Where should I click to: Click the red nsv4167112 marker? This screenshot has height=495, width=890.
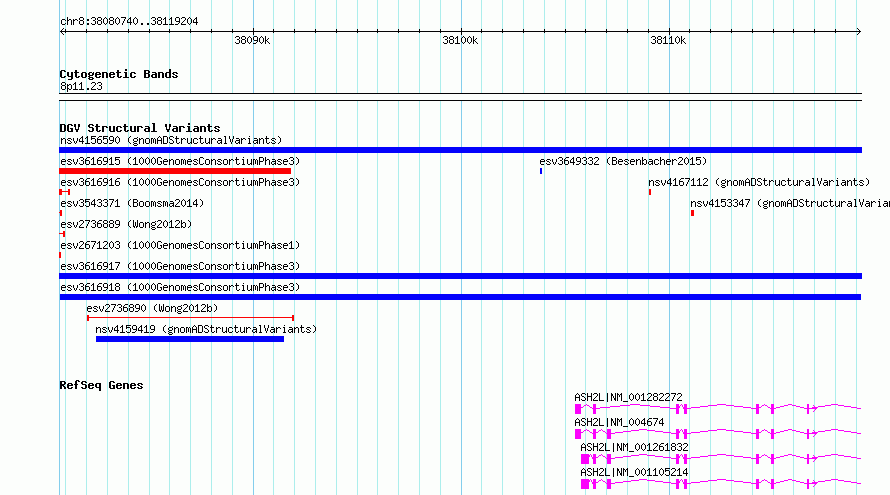tap(650, 192)
